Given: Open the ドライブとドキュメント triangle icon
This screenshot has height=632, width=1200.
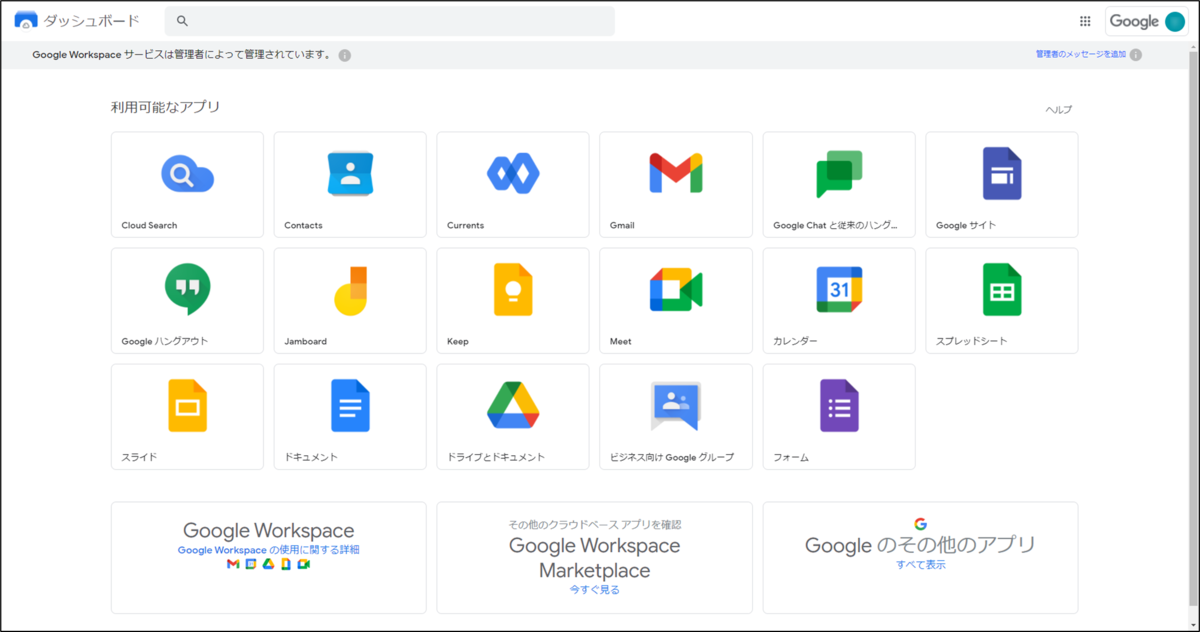Looking at the screenshot, I should coord(513,405).
